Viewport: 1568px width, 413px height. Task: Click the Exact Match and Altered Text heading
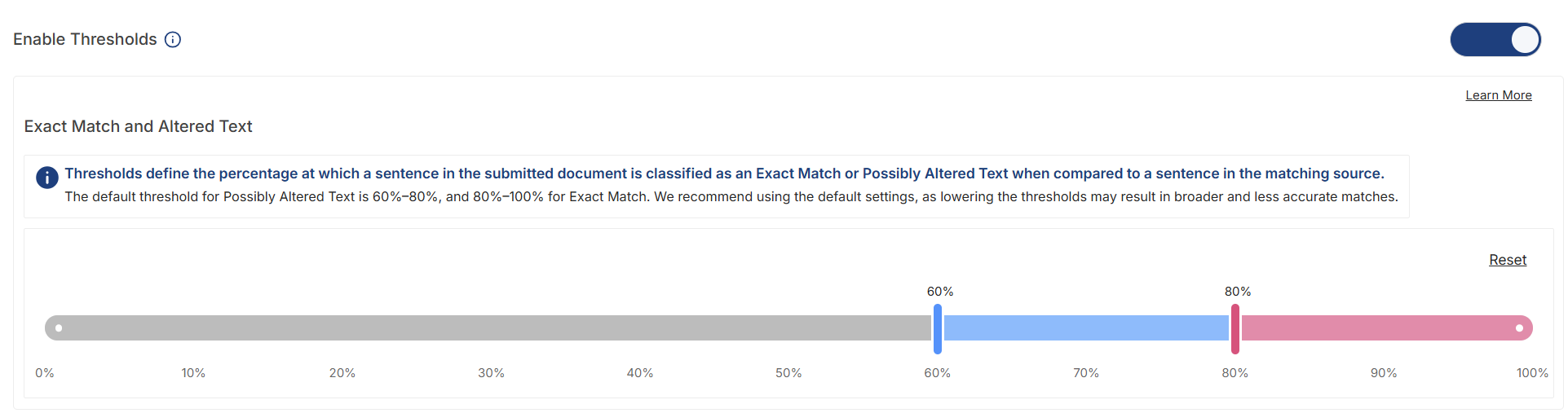click(139, 126)
